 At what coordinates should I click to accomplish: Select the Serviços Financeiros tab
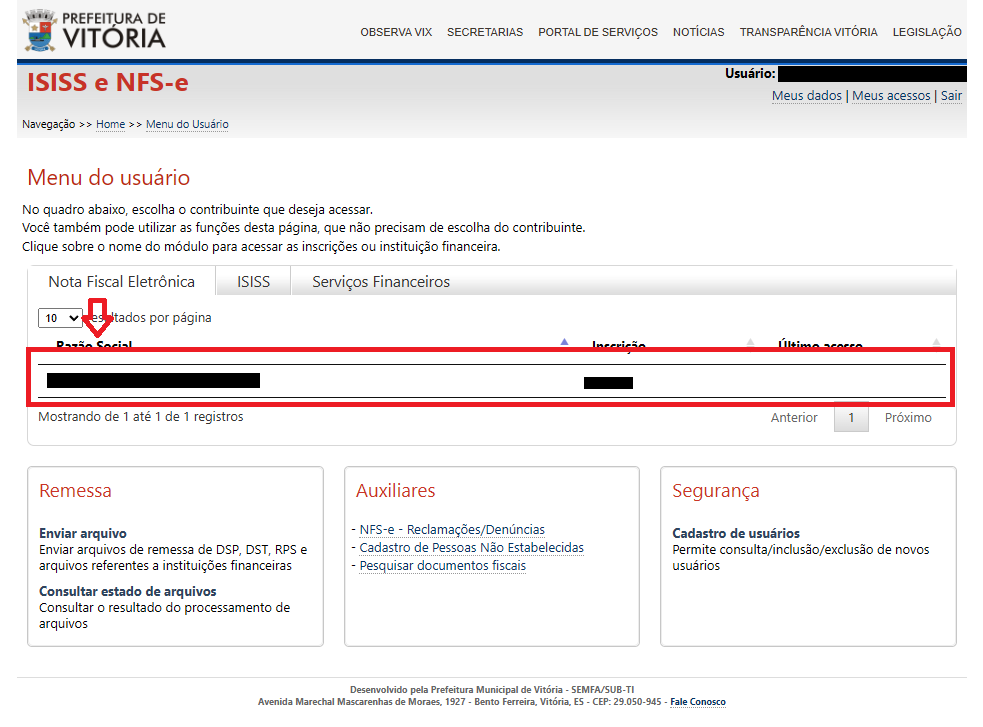[x=380, y=282]
